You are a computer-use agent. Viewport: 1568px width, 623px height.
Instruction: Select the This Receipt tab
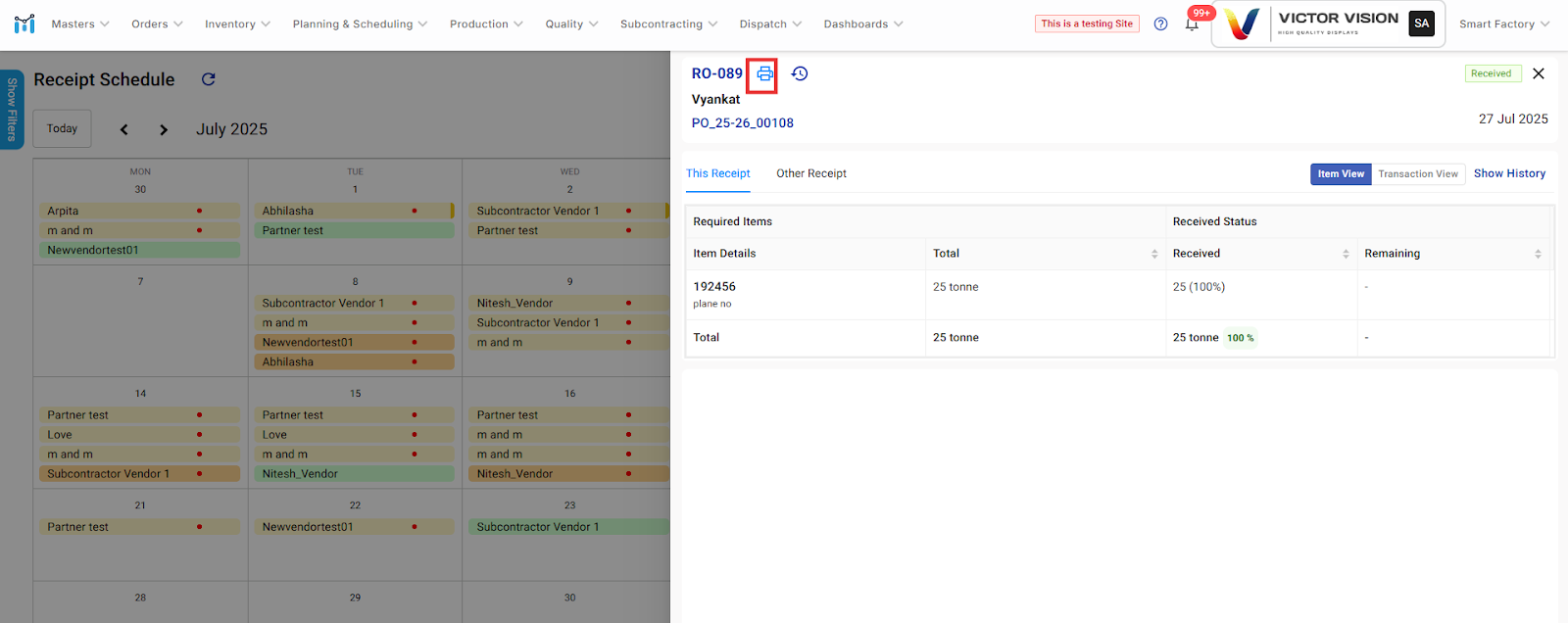click(717, 173)
